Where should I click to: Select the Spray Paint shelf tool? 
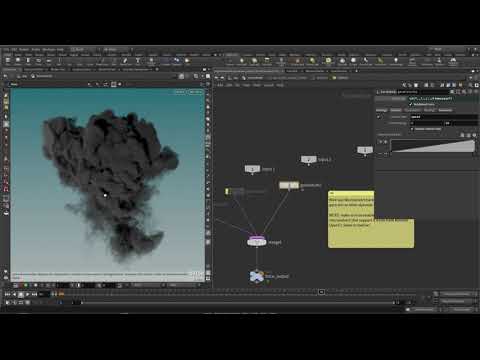tap(125, 61)
